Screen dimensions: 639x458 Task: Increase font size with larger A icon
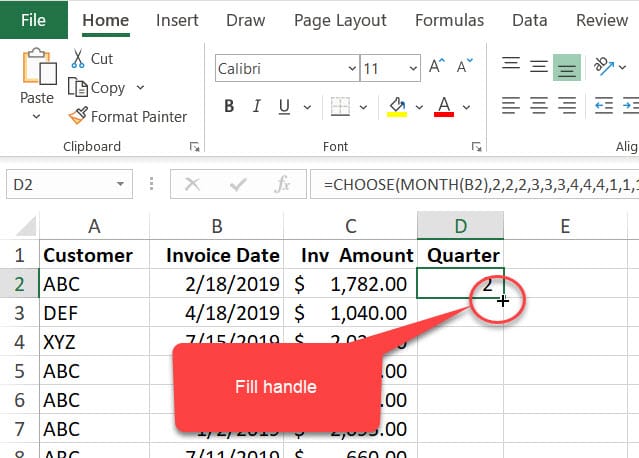coord(436,68)
